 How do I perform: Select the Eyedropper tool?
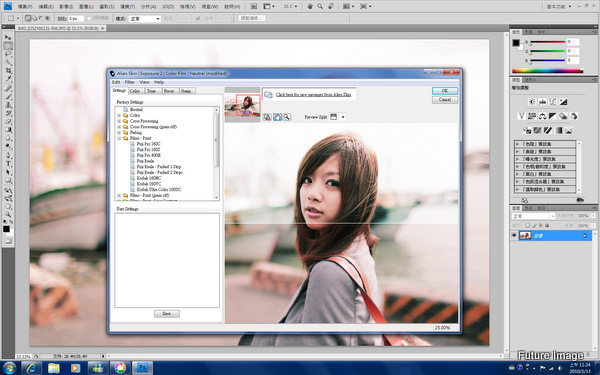click(x=8, y=79)
